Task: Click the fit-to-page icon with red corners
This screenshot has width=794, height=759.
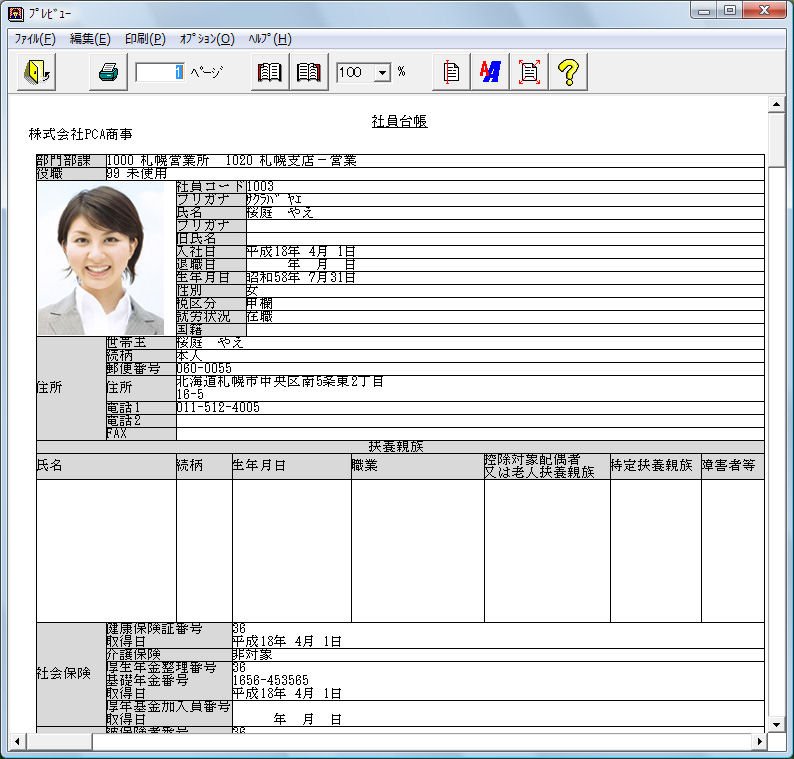Action: (529, 72)
